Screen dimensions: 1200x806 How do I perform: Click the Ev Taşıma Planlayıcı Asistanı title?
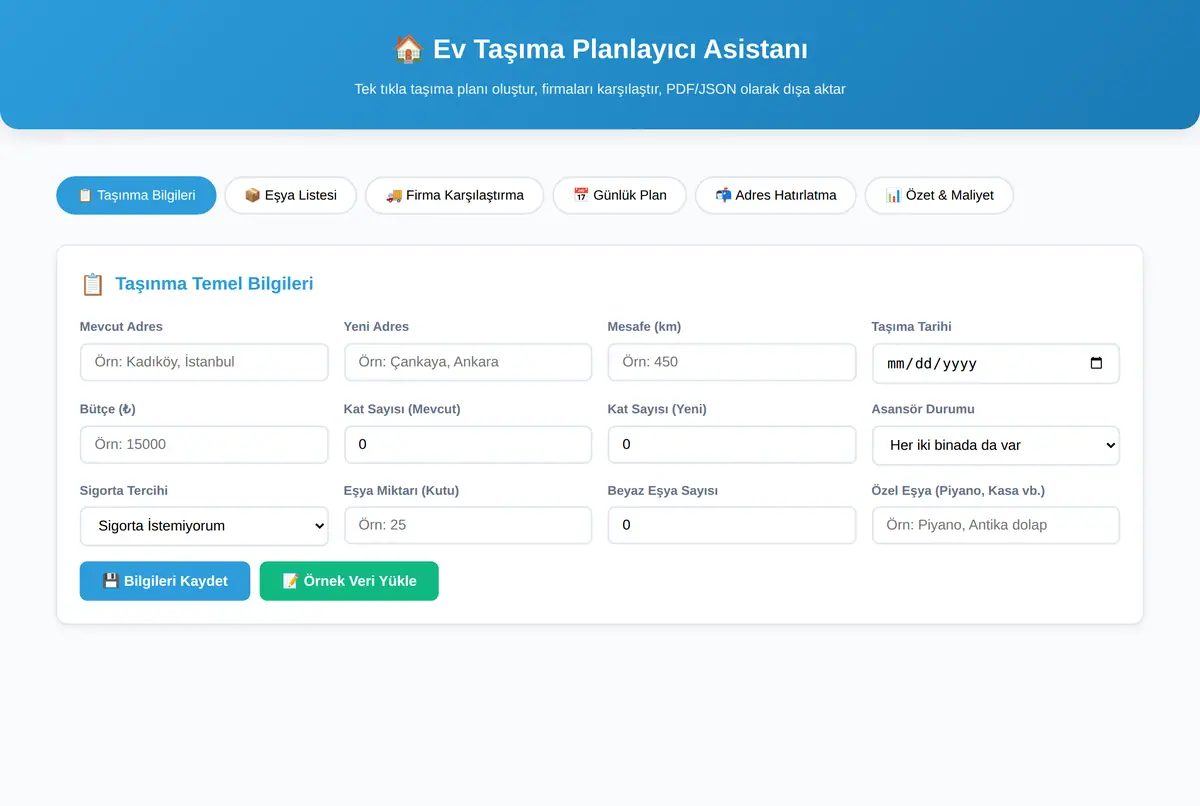tap(620, 49)
